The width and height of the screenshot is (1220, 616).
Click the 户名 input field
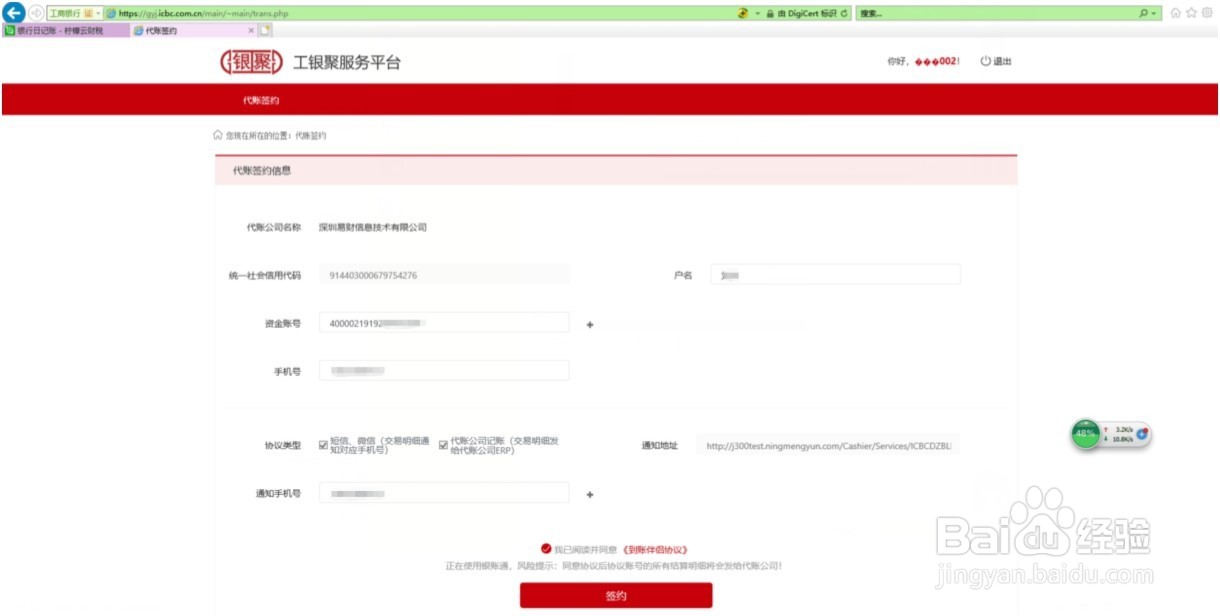coord(835,274)
